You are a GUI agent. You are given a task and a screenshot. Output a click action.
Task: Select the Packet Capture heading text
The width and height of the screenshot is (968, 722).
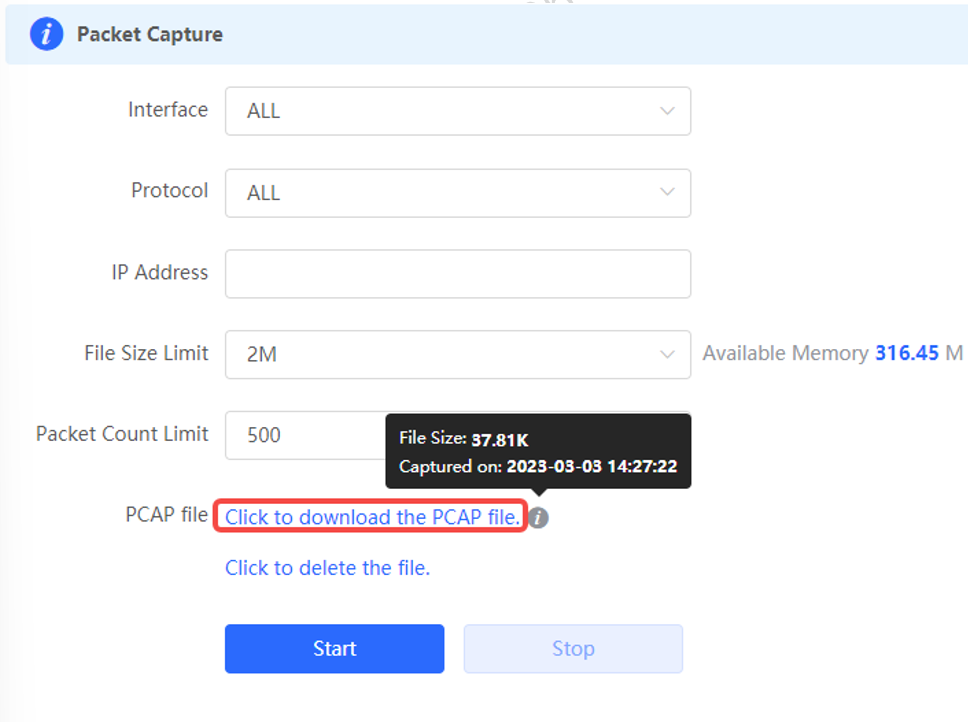pyautogui.click(x=149, y=35)
